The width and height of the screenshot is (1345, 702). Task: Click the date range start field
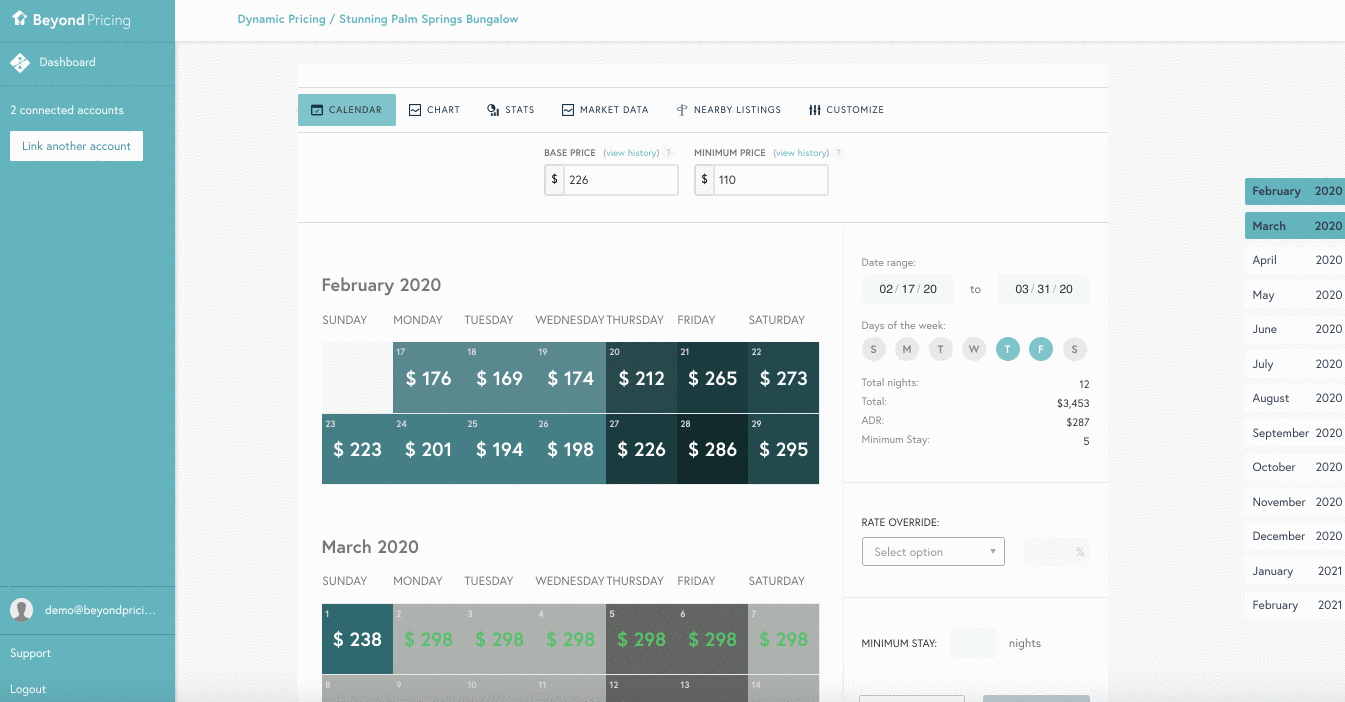[x=908, y=289]
